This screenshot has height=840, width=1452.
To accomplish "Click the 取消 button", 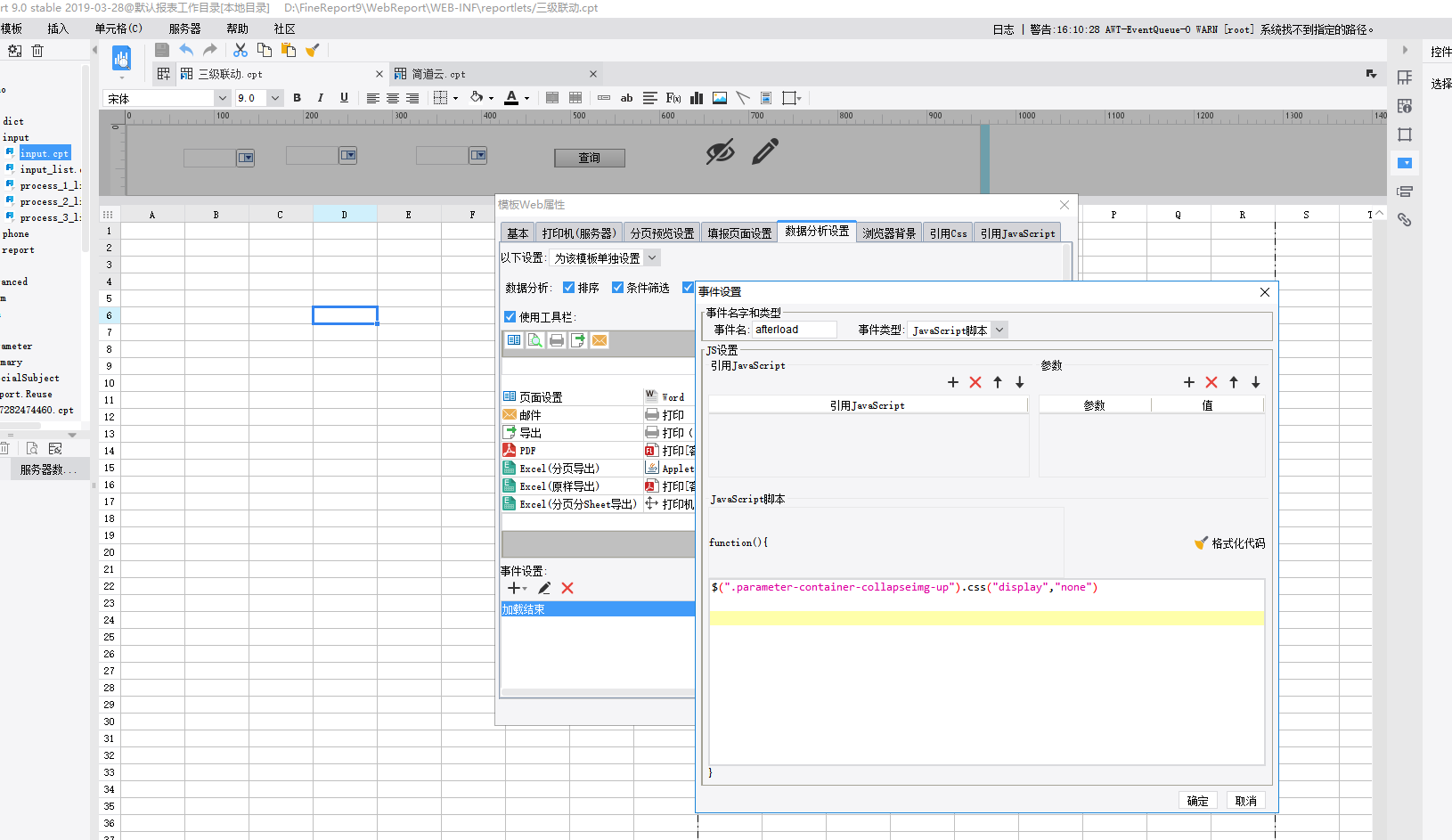I will 1245,801.
